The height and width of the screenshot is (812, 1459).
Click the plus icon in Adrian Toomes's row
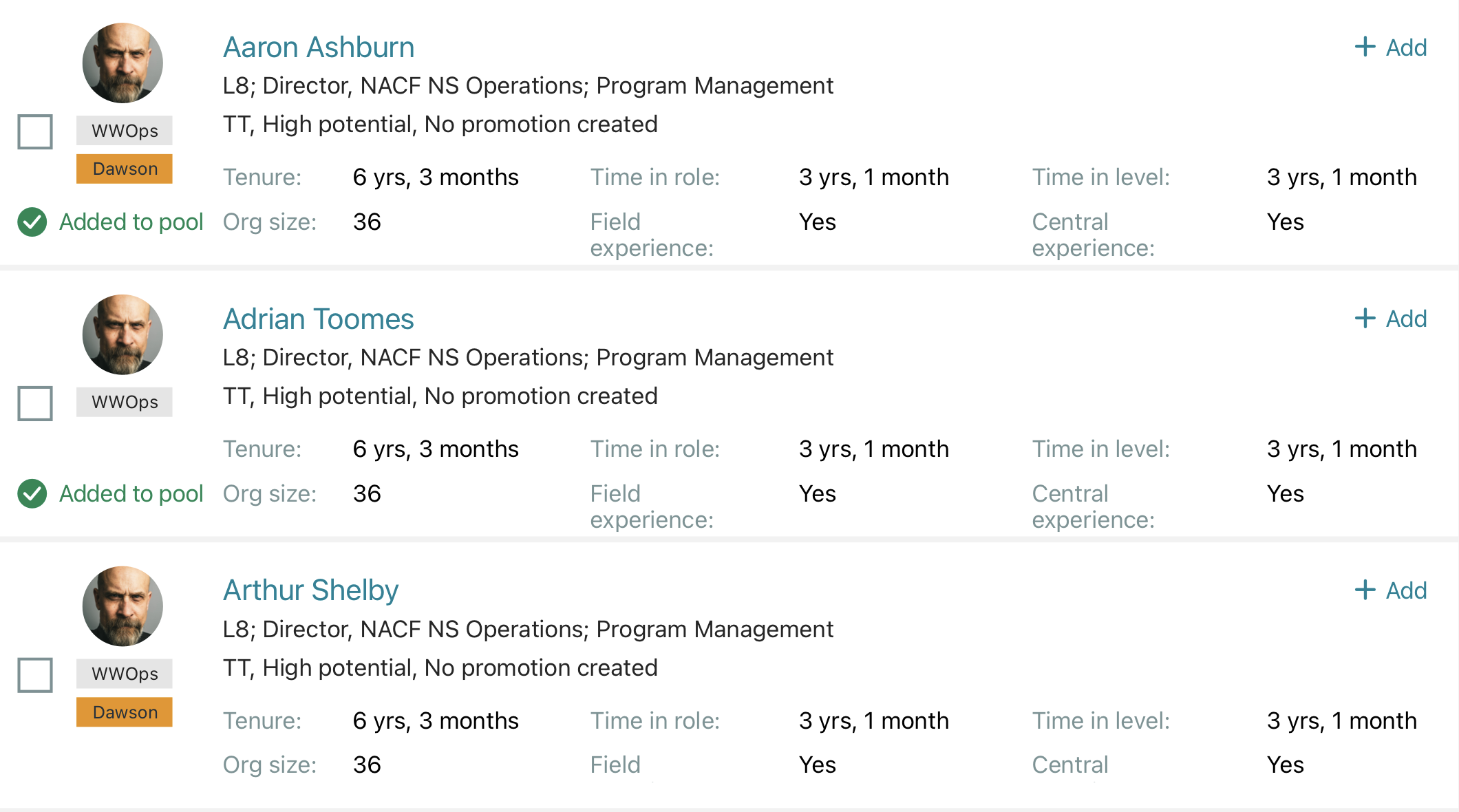(1365, 318)
